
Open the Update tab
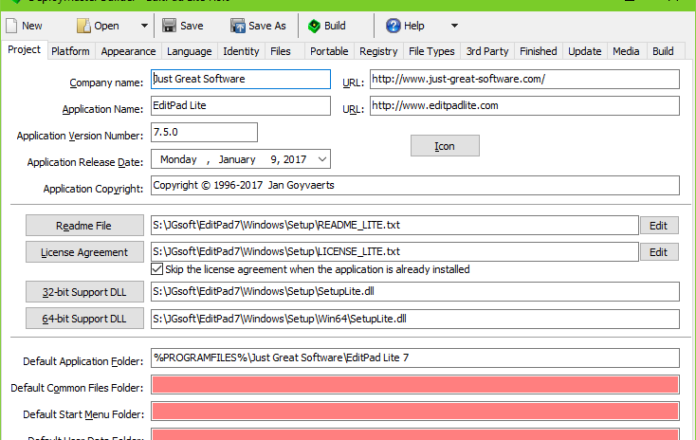[585, 52]
